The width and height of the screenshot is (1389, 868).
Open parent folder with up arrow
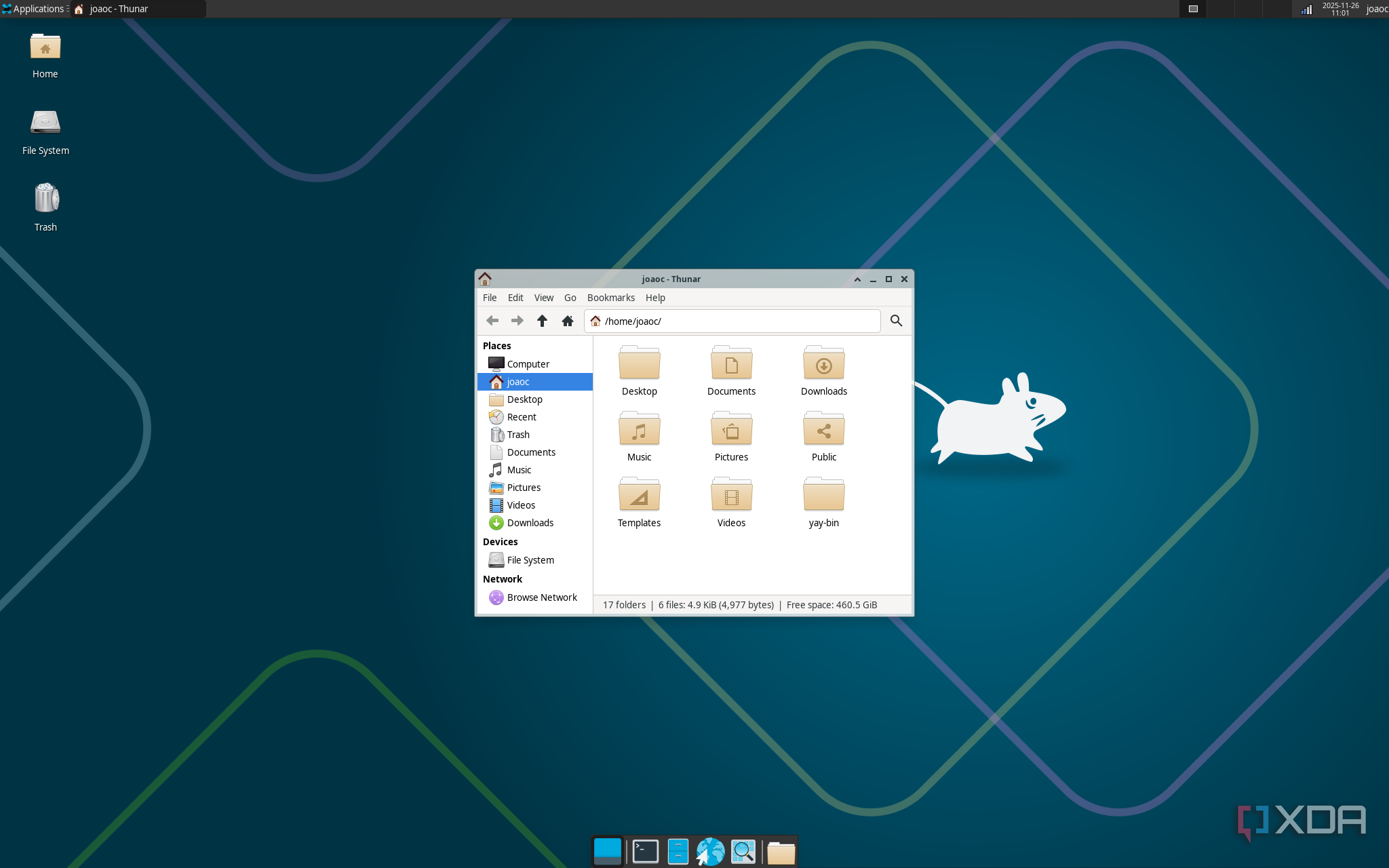[x=542, y=321]
